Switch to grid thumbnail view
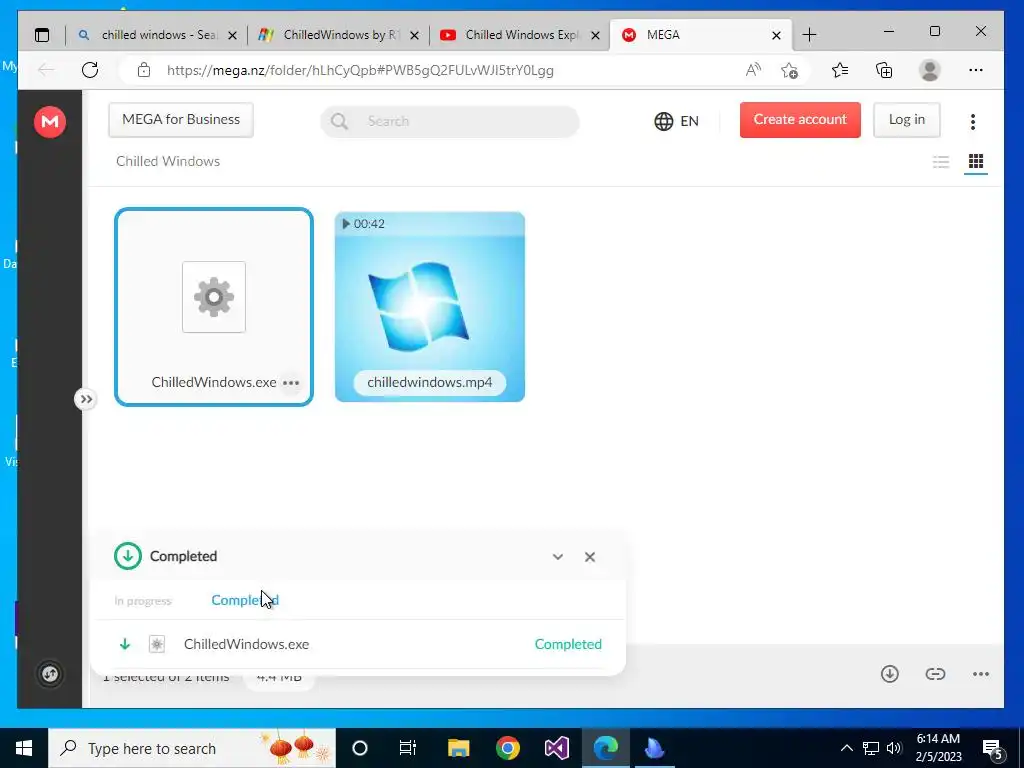 tap(976, 161)
